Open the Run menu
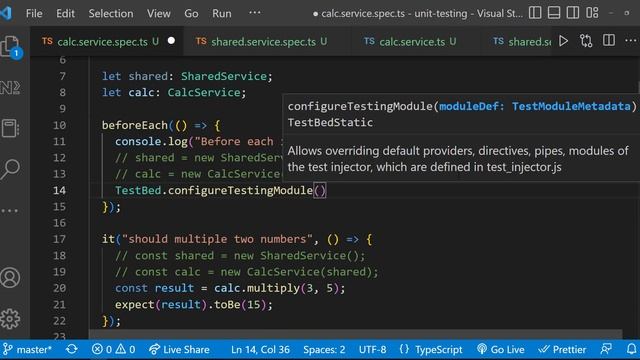The width and height of the screenshot is (640, 360). pyautogui.click(x=222, y=13)
